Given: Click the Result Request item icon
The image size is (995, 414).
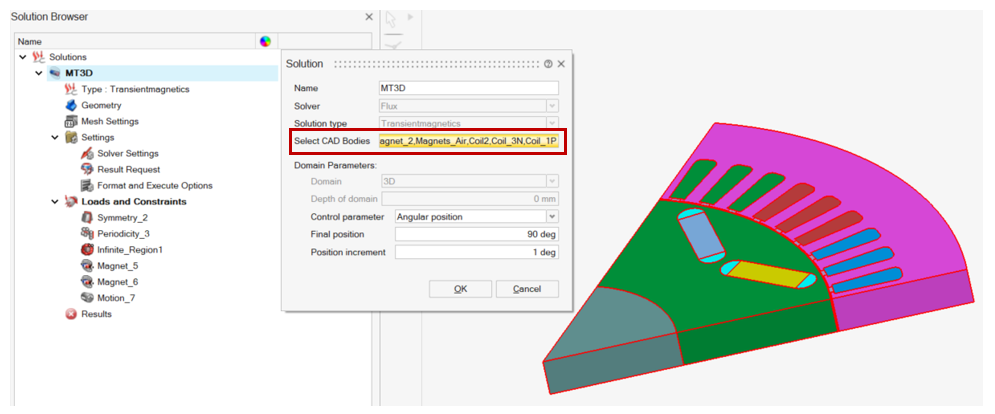Looking at the screenshot, I should [87, 169].
